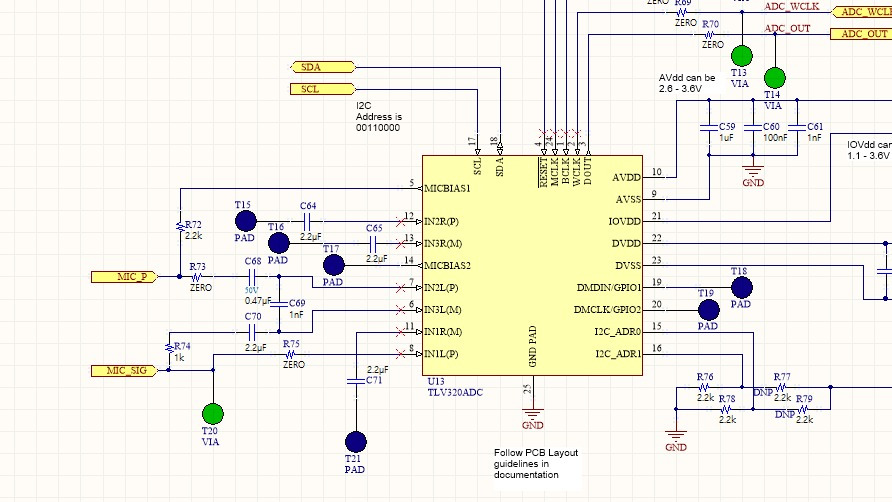Select resistor R73 symbol
Image resolution: width=892 pixels, height=502 pixels.
(197, 277)
